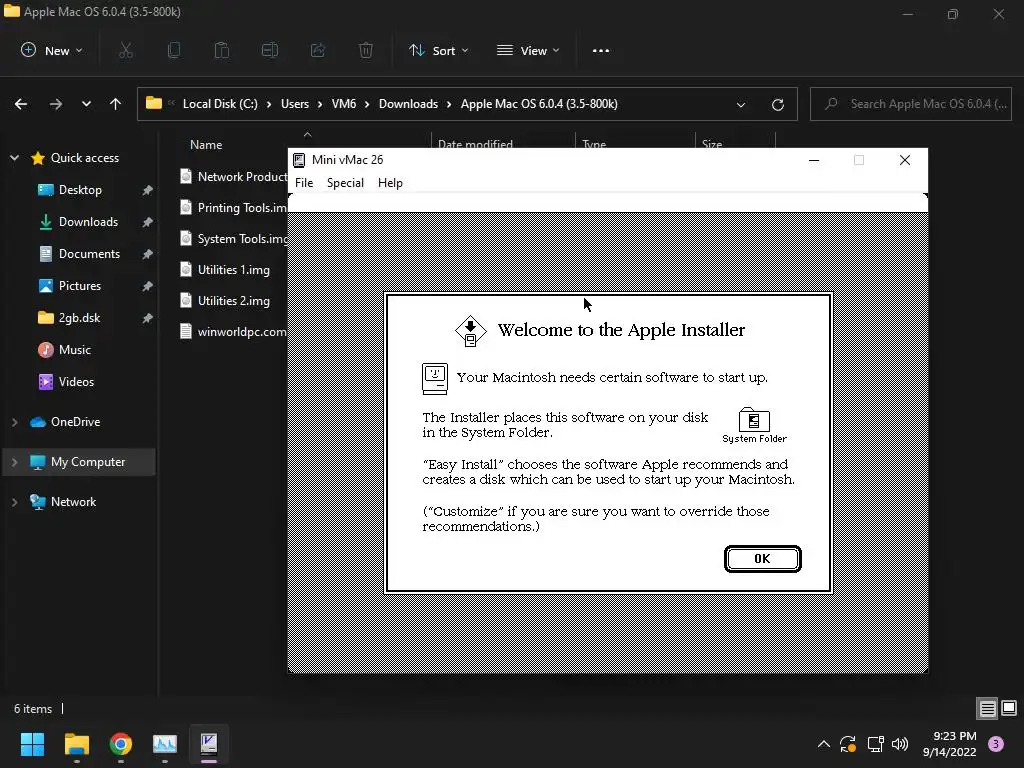Click the Macintosh computer icon in dialog
The width and height of the screenshot is (1024, 768).
434,379
